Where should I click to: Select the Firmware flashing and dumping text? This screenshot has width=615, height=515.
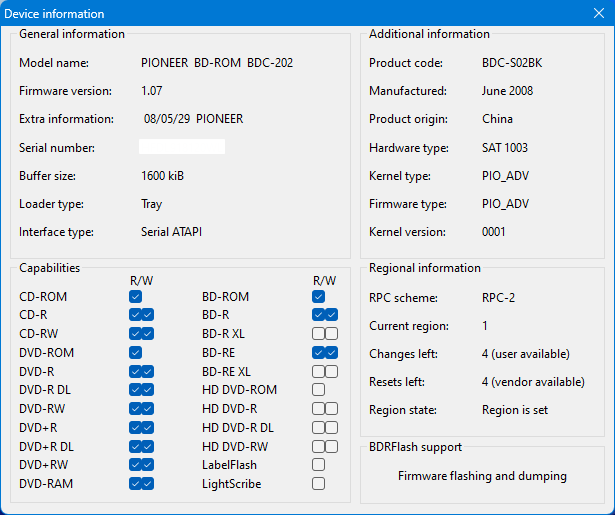[x=482, y=476]
